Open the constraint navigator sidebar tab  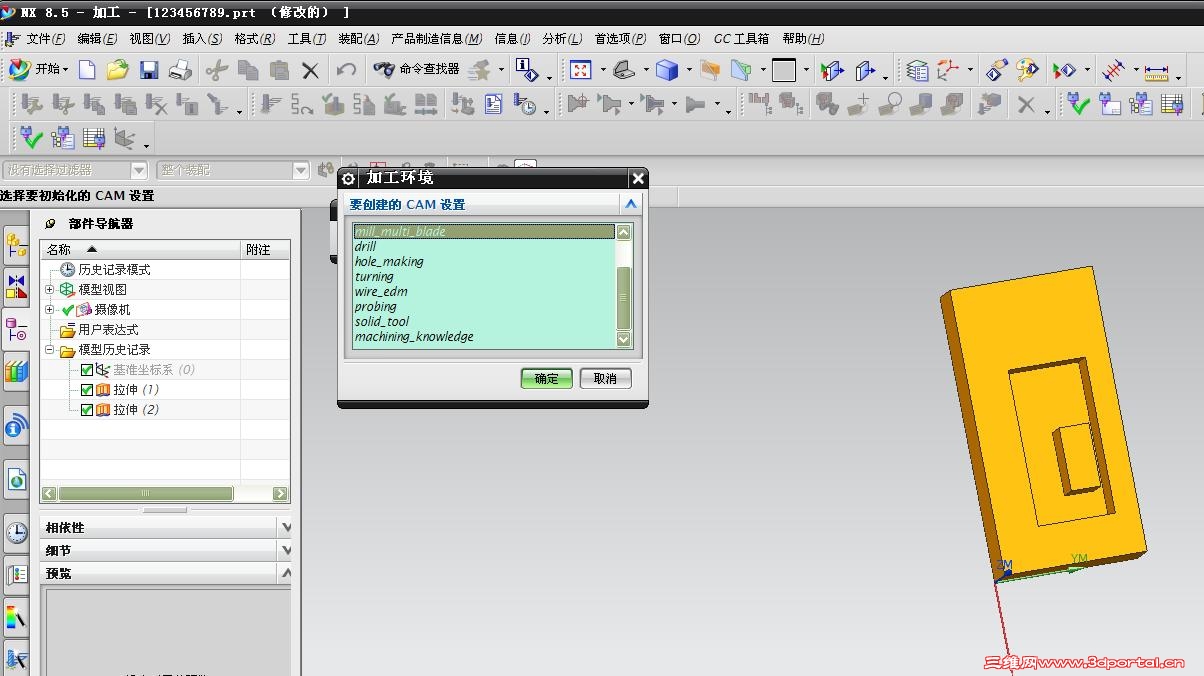click(x=16, y=287)
